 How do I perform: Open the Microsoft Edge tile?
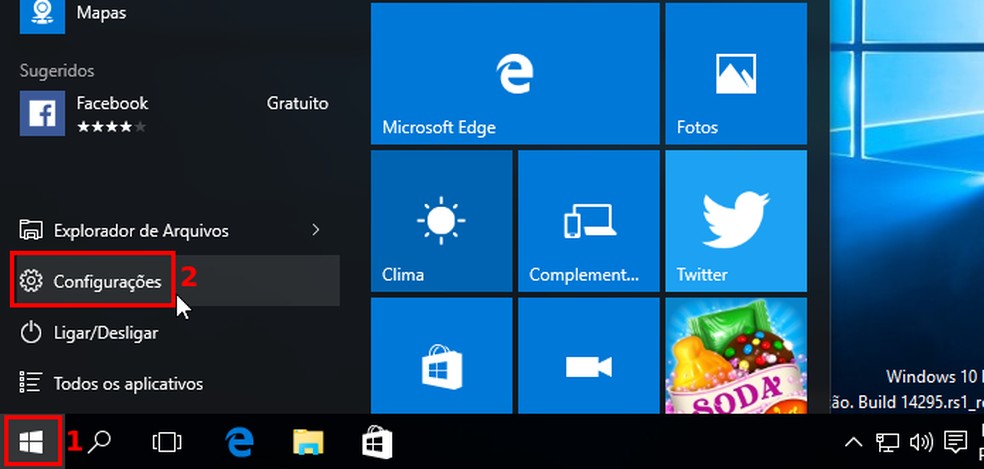coord(515,73)
